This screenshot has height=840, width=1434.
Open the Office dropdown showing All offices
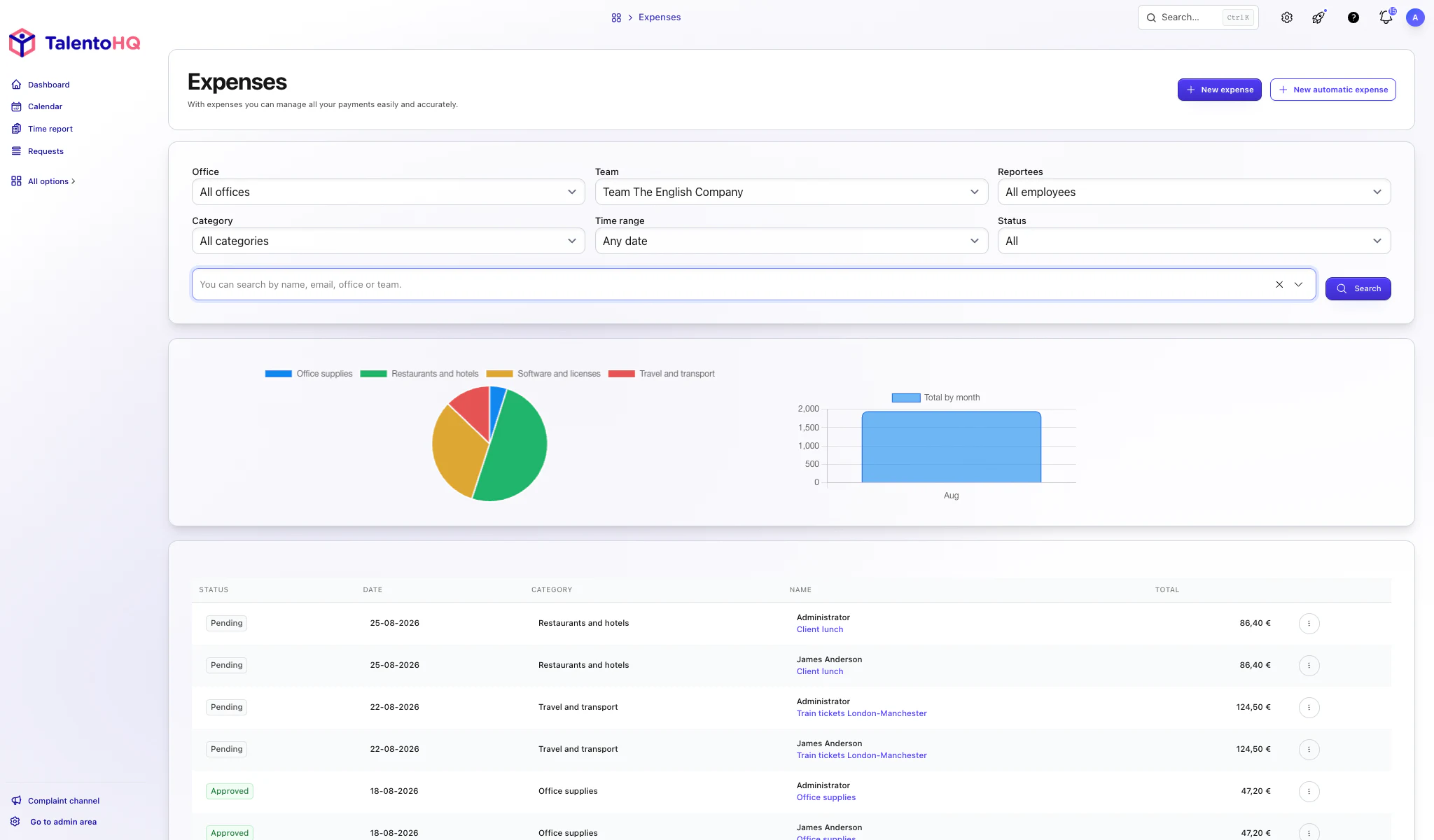click(x=389, y=192)
